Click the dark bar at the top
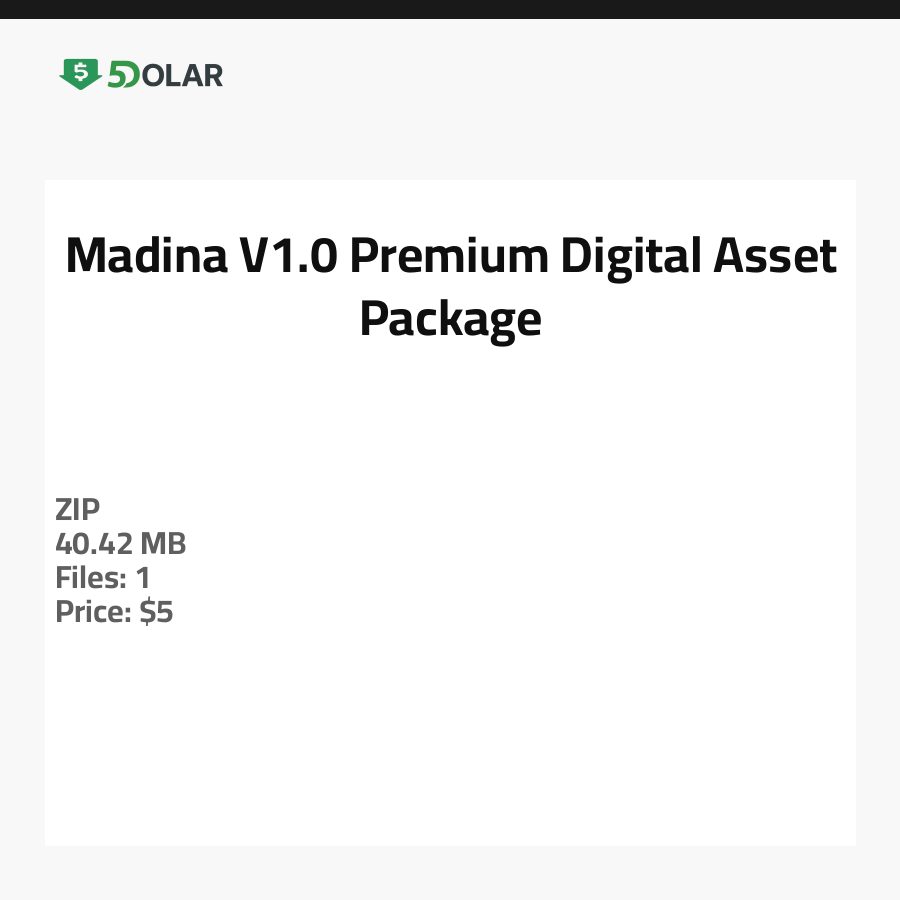Screen dimensions: 900x900 [450, 9]
